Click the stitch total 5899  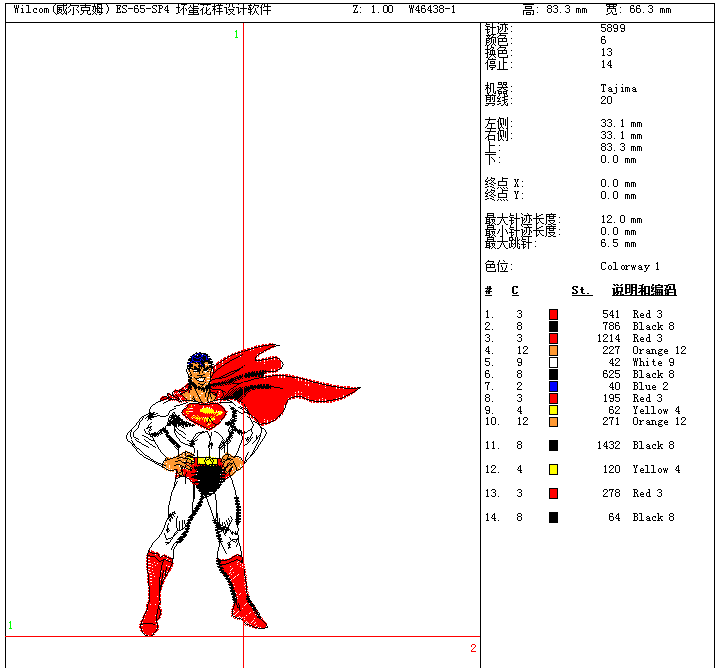click(613, 28)
